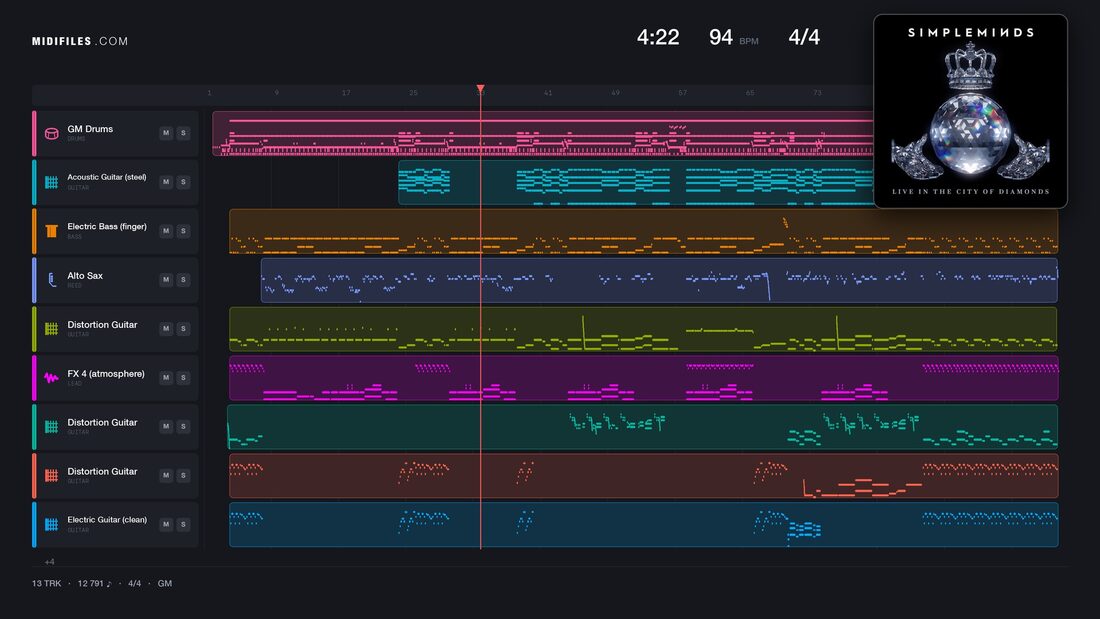This screenshot has width=1100, height=619.
Task: Solo the Alto Sax track
Action: 183,279
